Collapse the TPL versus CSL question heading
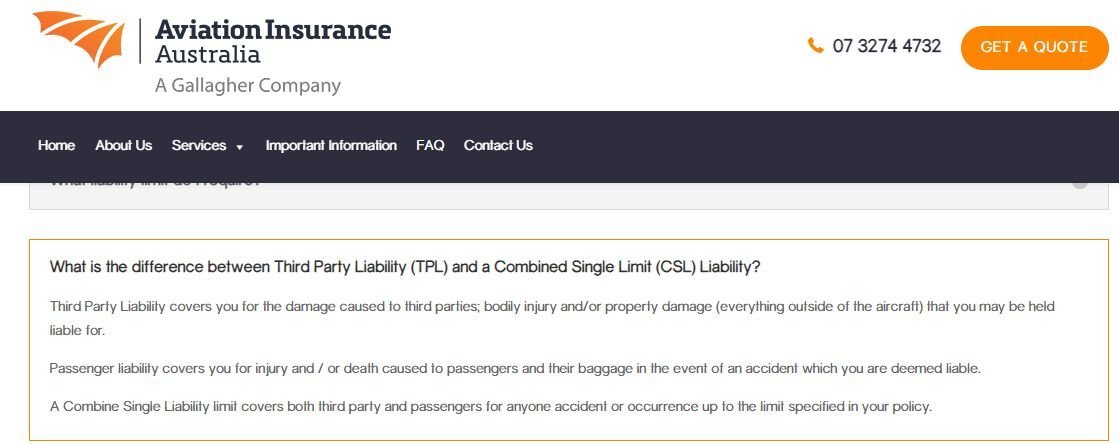The width and height of the screenshot is (1119, 444). point(405,267)
